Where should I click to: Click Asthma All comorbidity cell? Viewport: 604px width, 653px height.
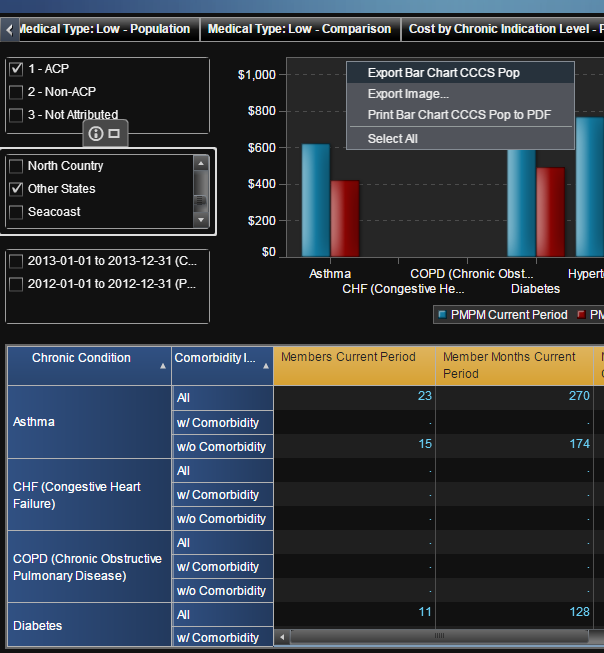[x=222, y=398]
